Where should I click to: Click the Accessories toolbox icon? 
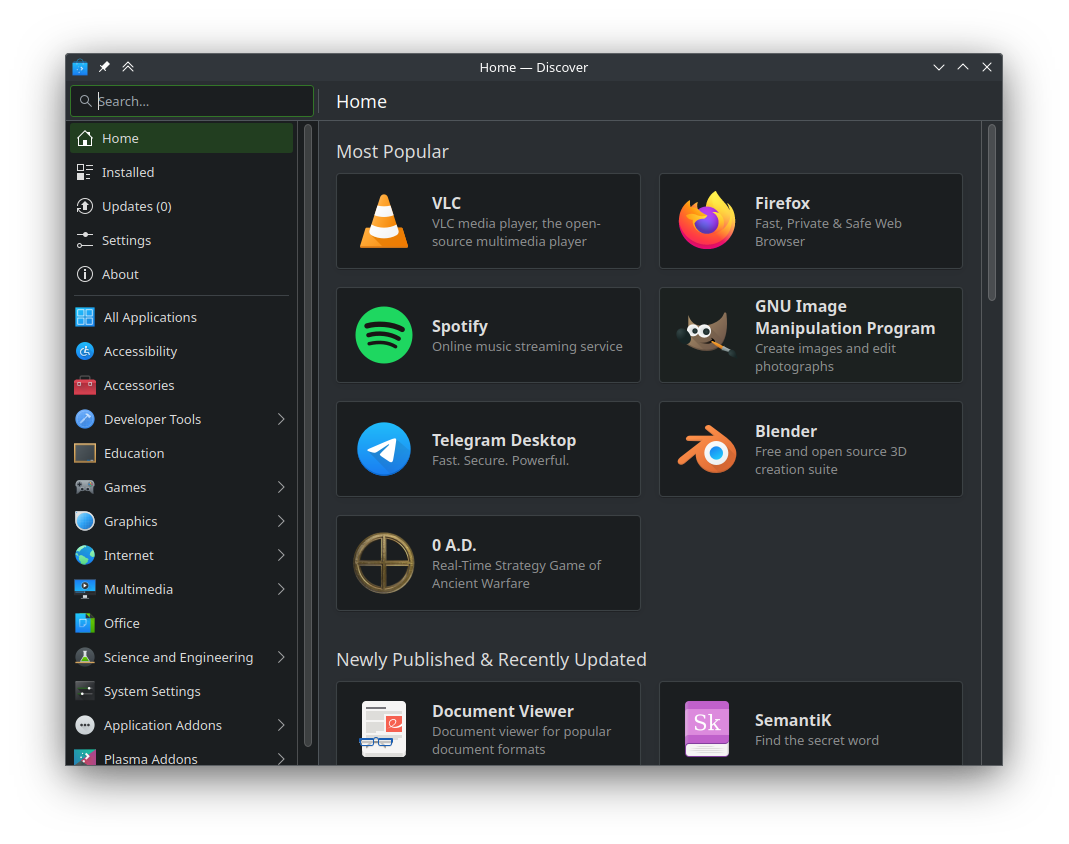(85, 385)
